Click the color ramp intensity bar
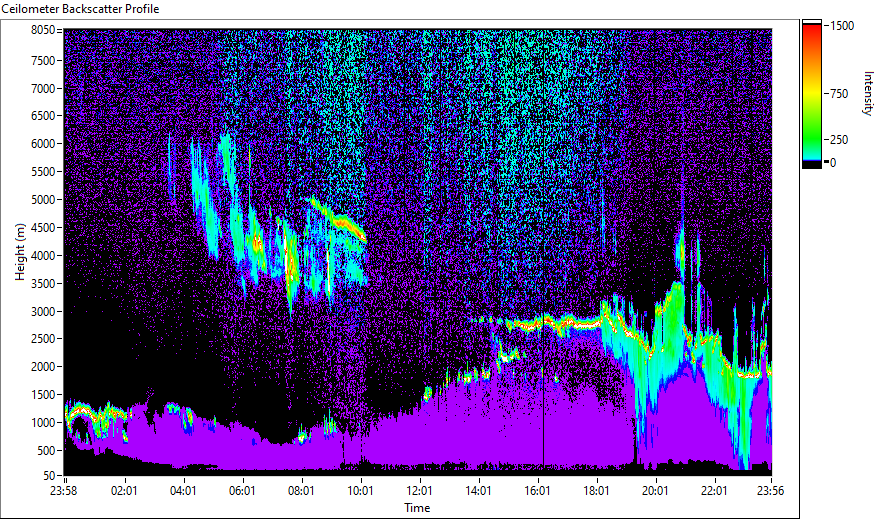Image resolution: width=878 pixels, height=519 pixels. 811,94
